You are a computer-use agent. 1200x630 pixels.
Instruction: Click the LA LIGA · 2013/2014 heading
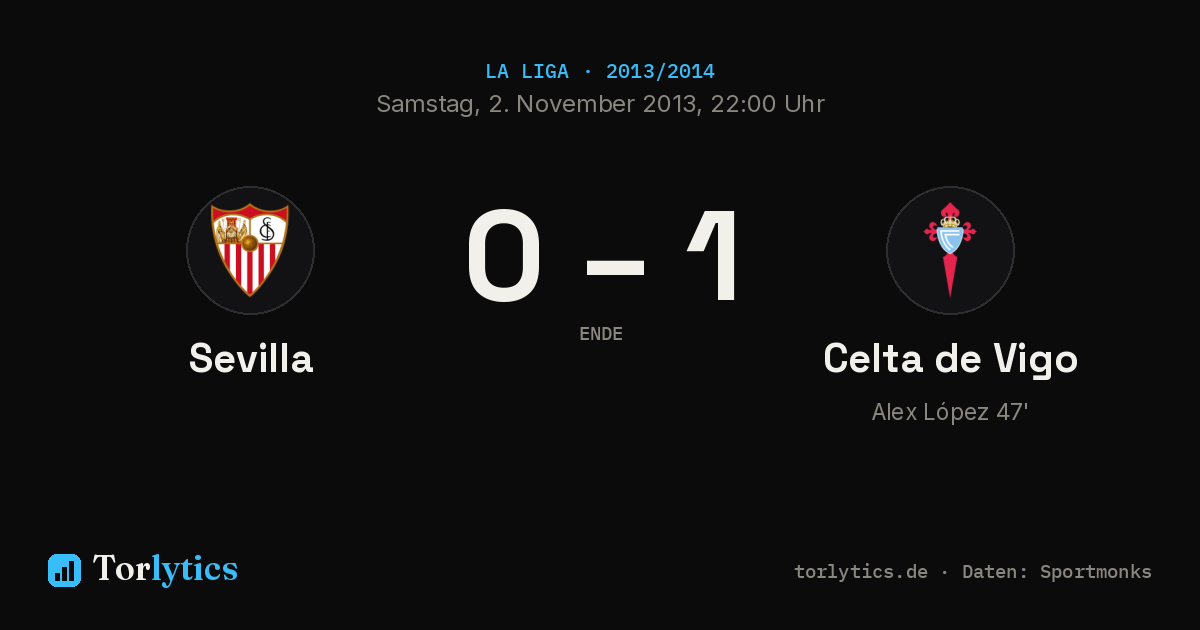tap(600, 72)
